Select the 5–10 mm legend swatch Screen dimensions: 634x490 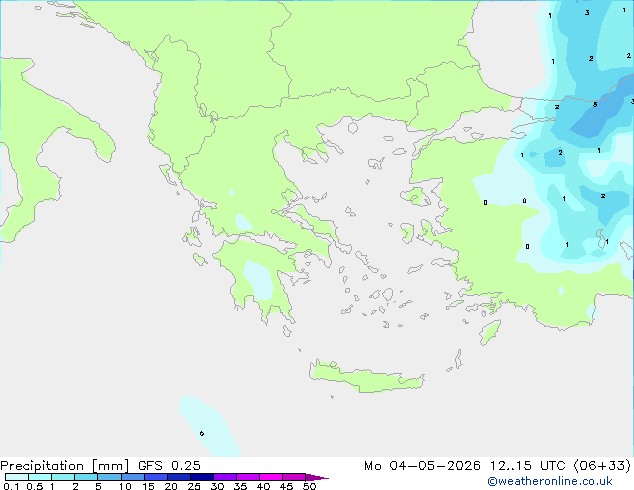pyautogui.click(x=109, y=477)
